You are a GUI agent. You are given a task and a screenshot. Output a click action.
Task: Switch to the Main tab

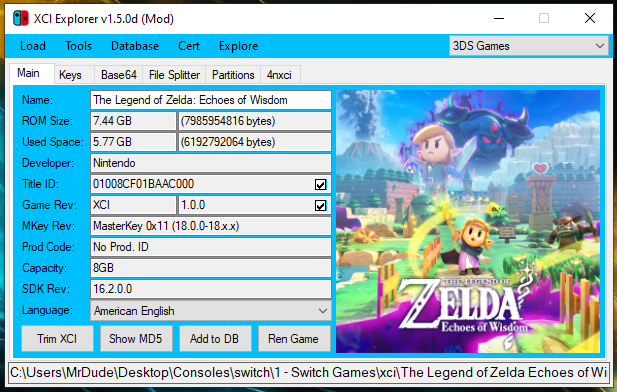[31, 73]
